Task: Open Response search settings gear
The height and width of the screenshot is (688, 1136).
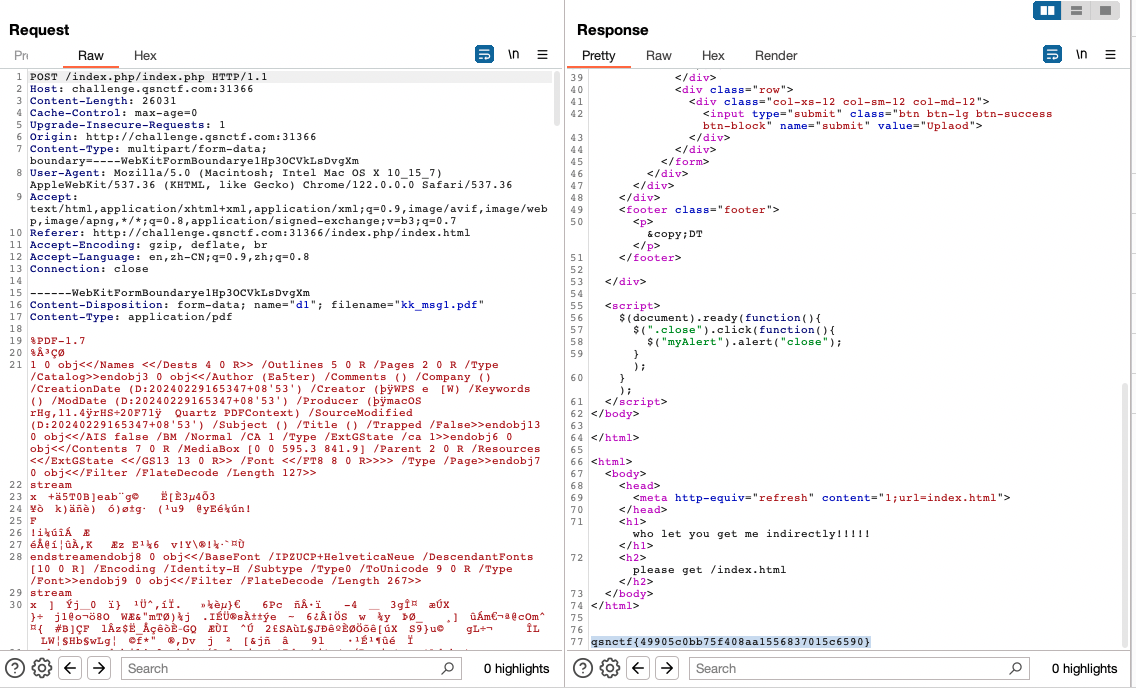Action: [x=609, y=668]
